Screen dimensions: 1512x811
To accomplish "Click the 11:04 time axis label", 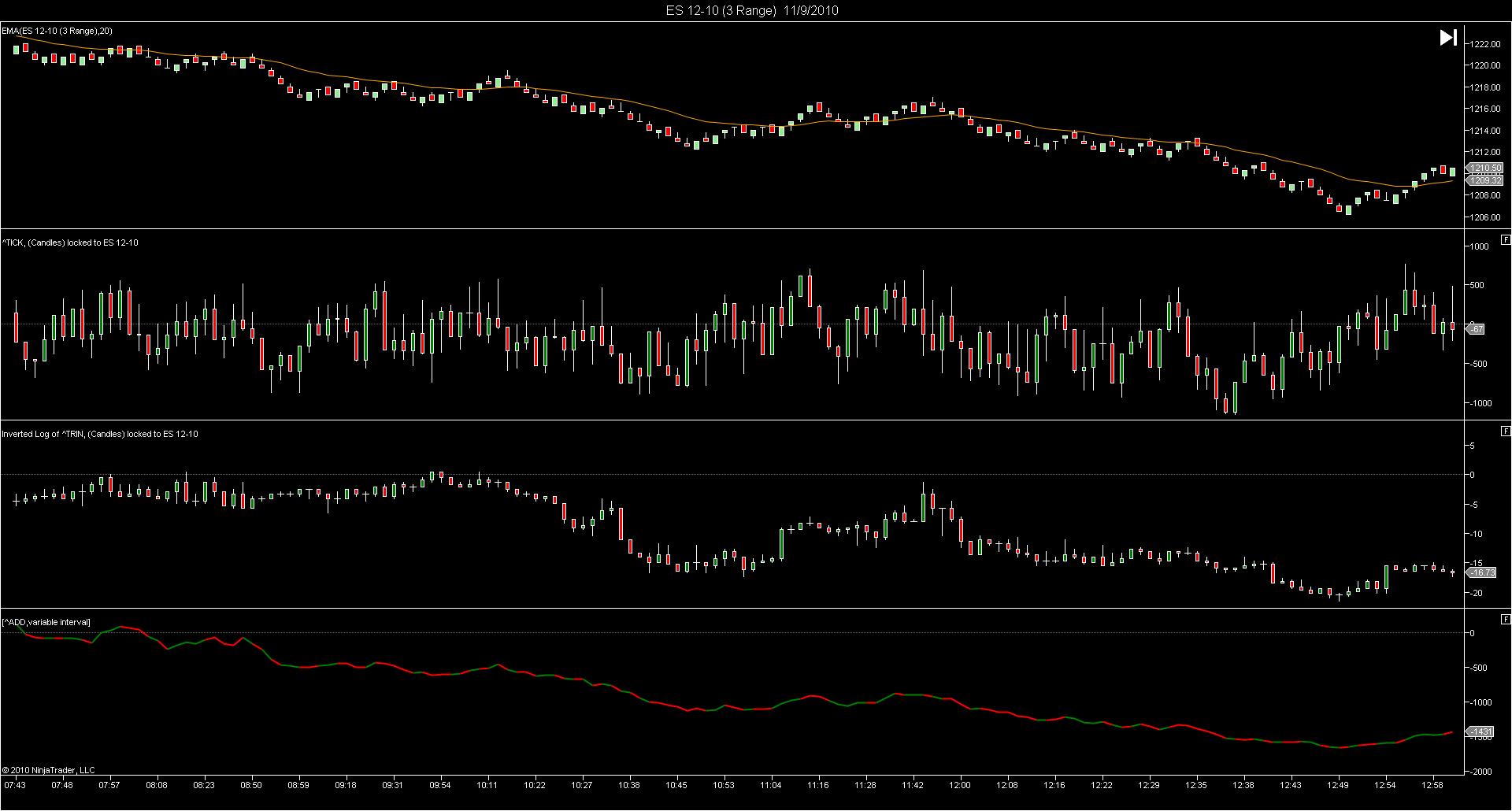I will [771, 785].
